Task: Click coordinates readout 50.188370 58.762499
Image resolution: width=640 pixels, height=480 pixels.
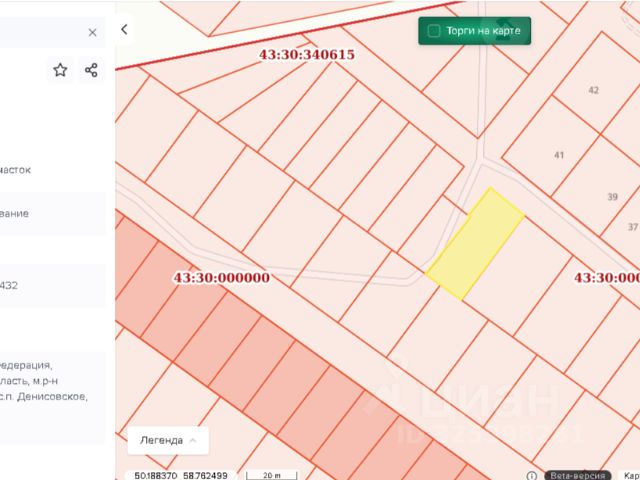Action: [x=181, y=476]
